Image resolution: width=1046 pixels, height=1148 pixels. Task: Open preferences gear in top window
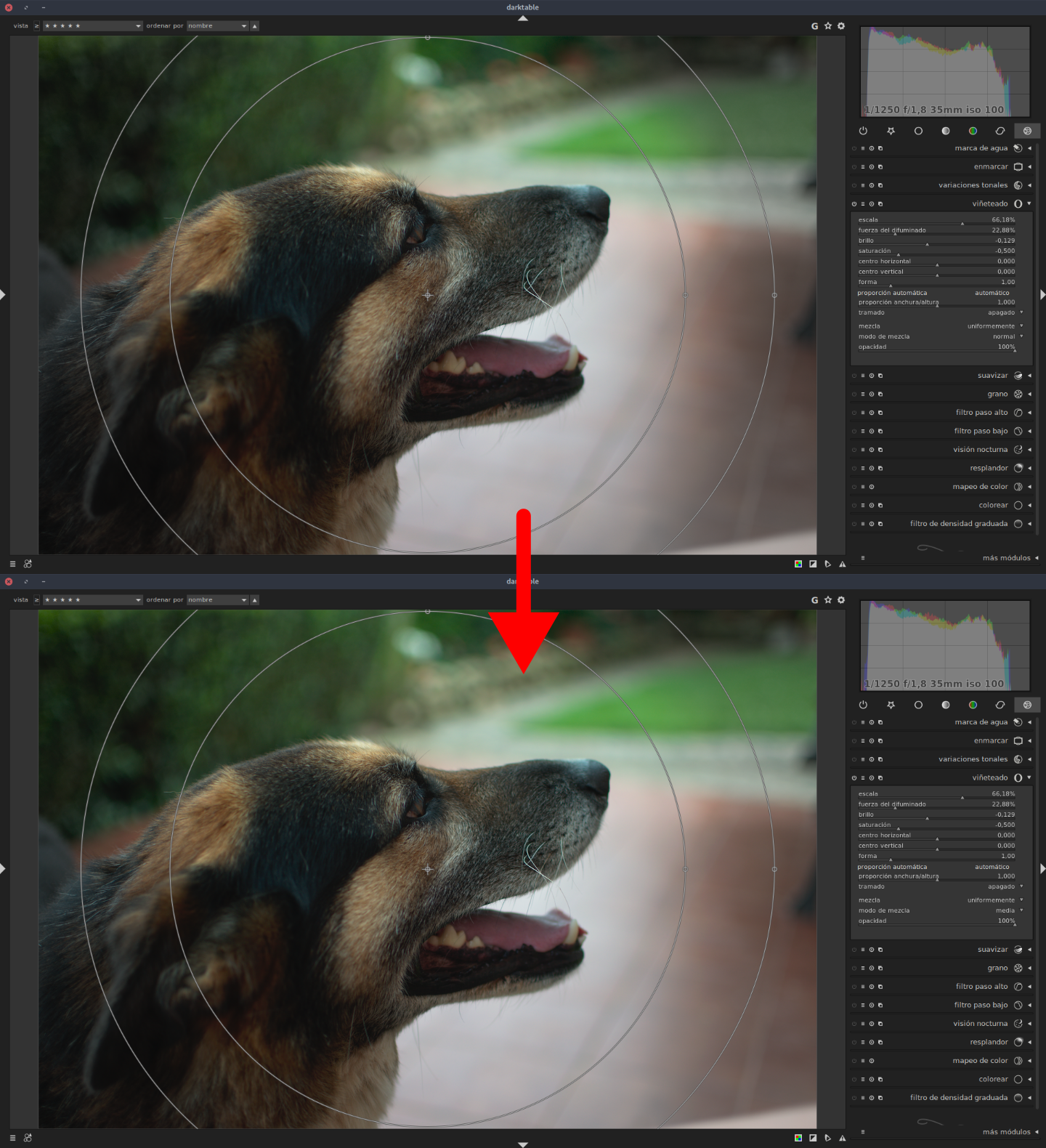pos(841,26)
